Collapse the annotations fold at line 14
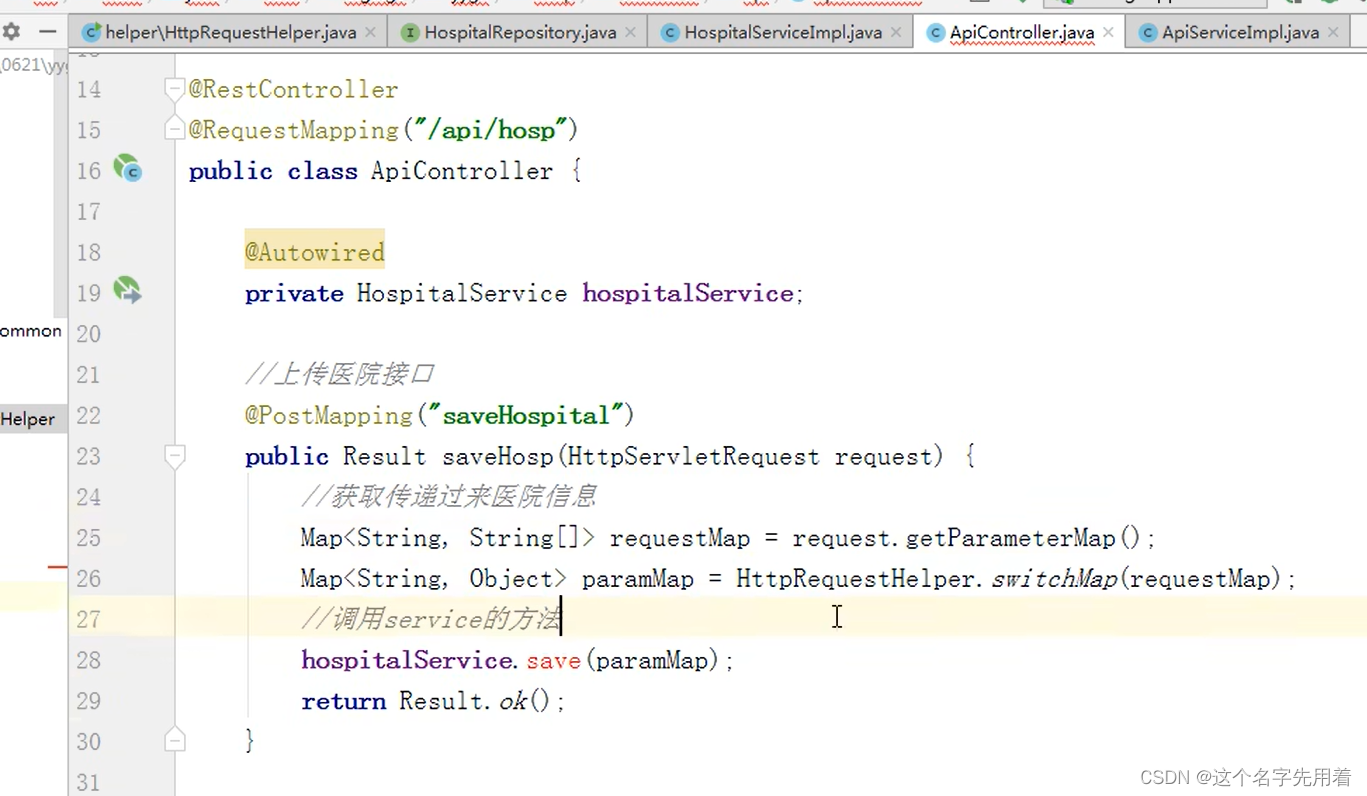This screenshot has width=1367, height=796. click(175, 89)
